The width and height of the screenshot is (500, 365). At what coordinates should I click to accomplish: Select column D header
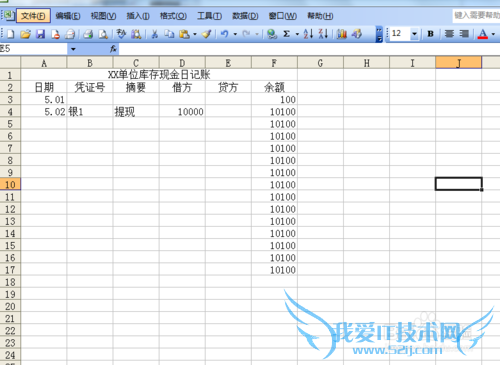click(x=182, y=63)
